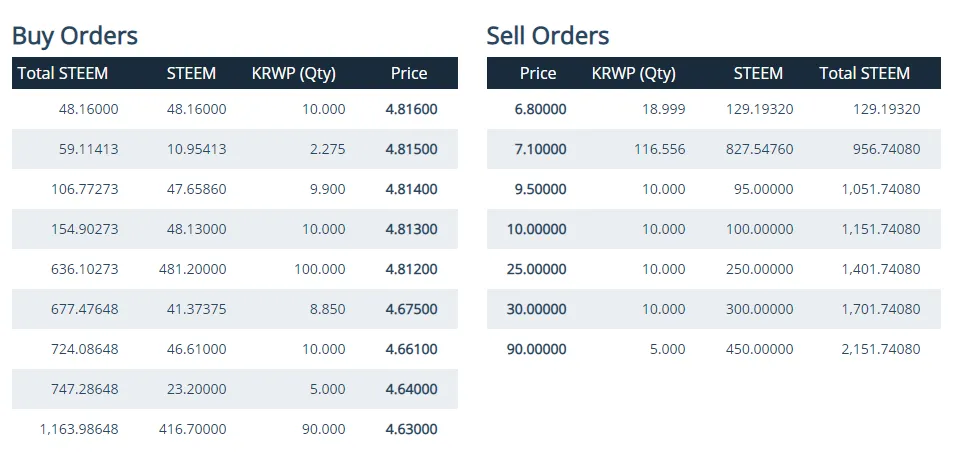The width and height of the screenshot is (963, 455).
Task: Click the Price header in Buy Orders
Action: (x=409, y=74)
